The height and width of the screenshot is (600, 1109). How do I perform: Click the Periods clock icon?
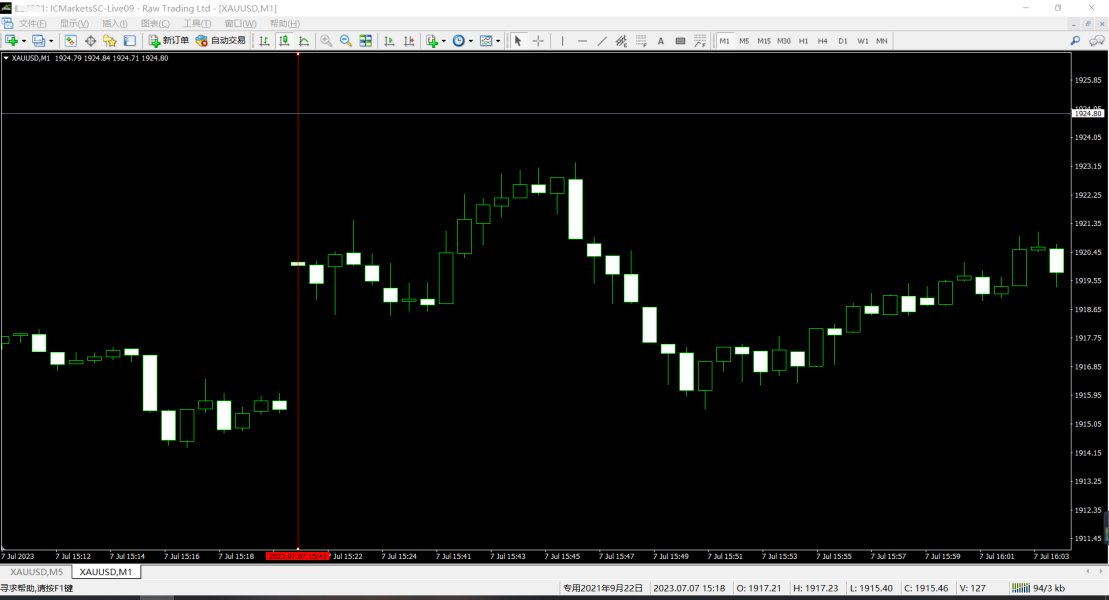(x=458, y=41)
